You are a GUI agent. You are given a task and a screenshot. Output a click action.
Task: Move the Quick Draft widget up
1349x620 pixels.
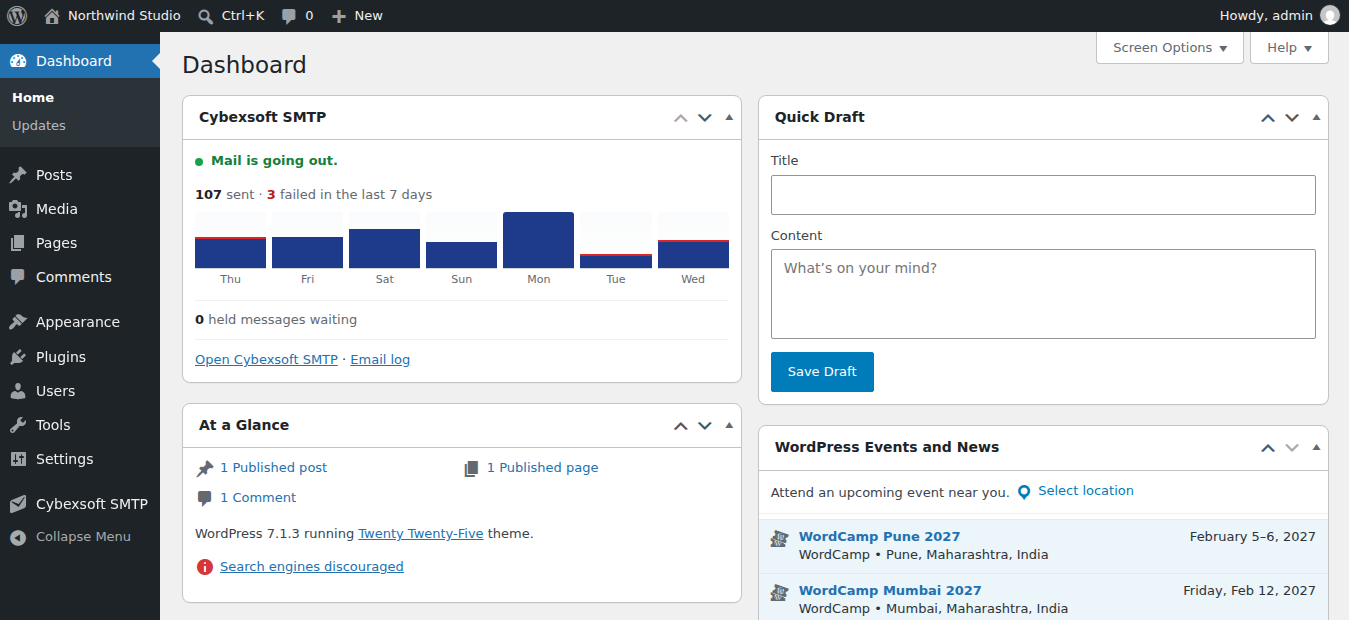[1268, 118]
